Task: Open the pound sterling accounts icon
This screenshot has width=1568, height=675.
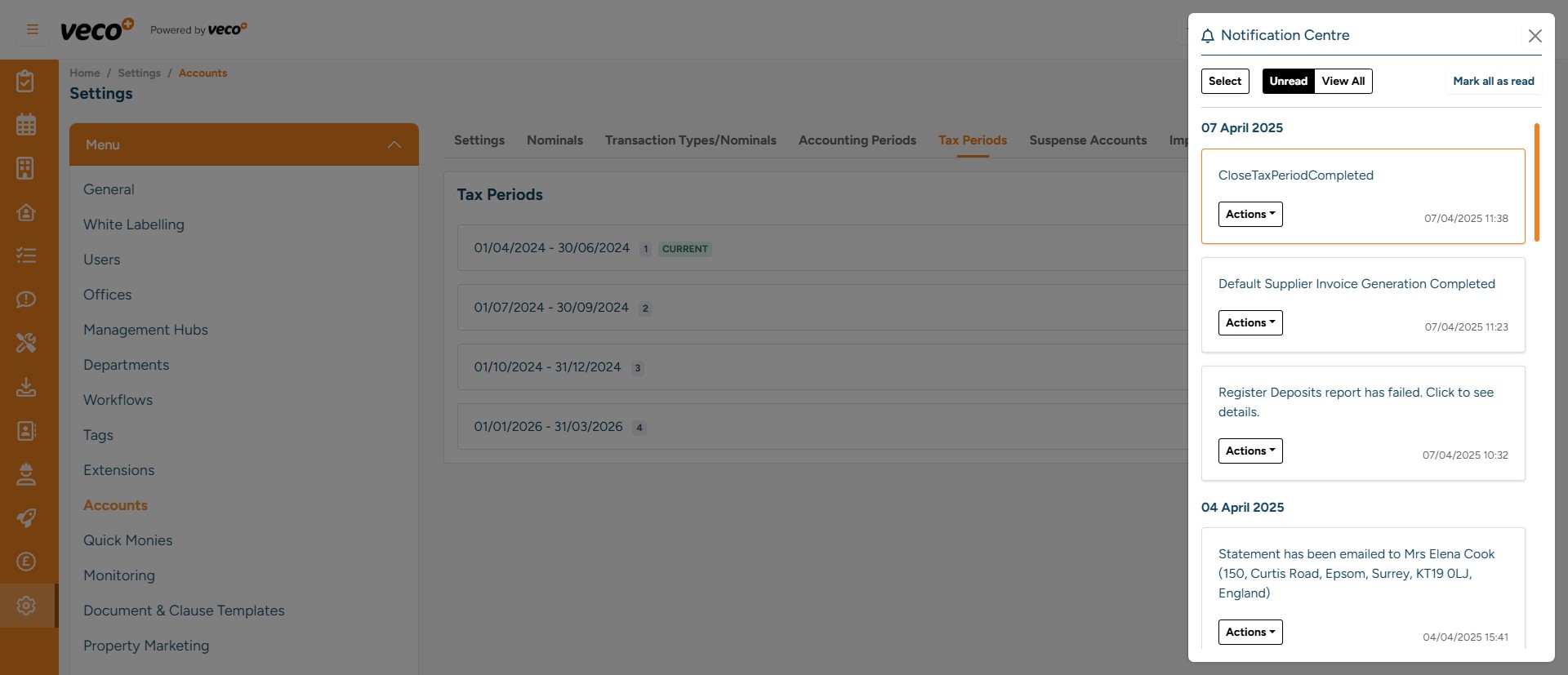Action: tap(26, 562)
